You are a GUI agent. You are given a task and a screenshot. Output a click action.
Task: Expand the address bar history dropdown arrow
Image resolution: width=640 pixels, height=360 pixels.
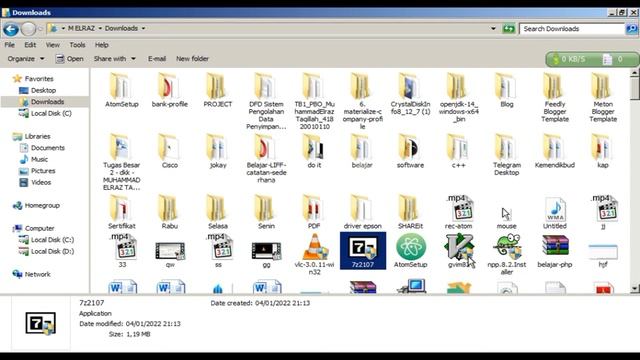click(493, 29)
